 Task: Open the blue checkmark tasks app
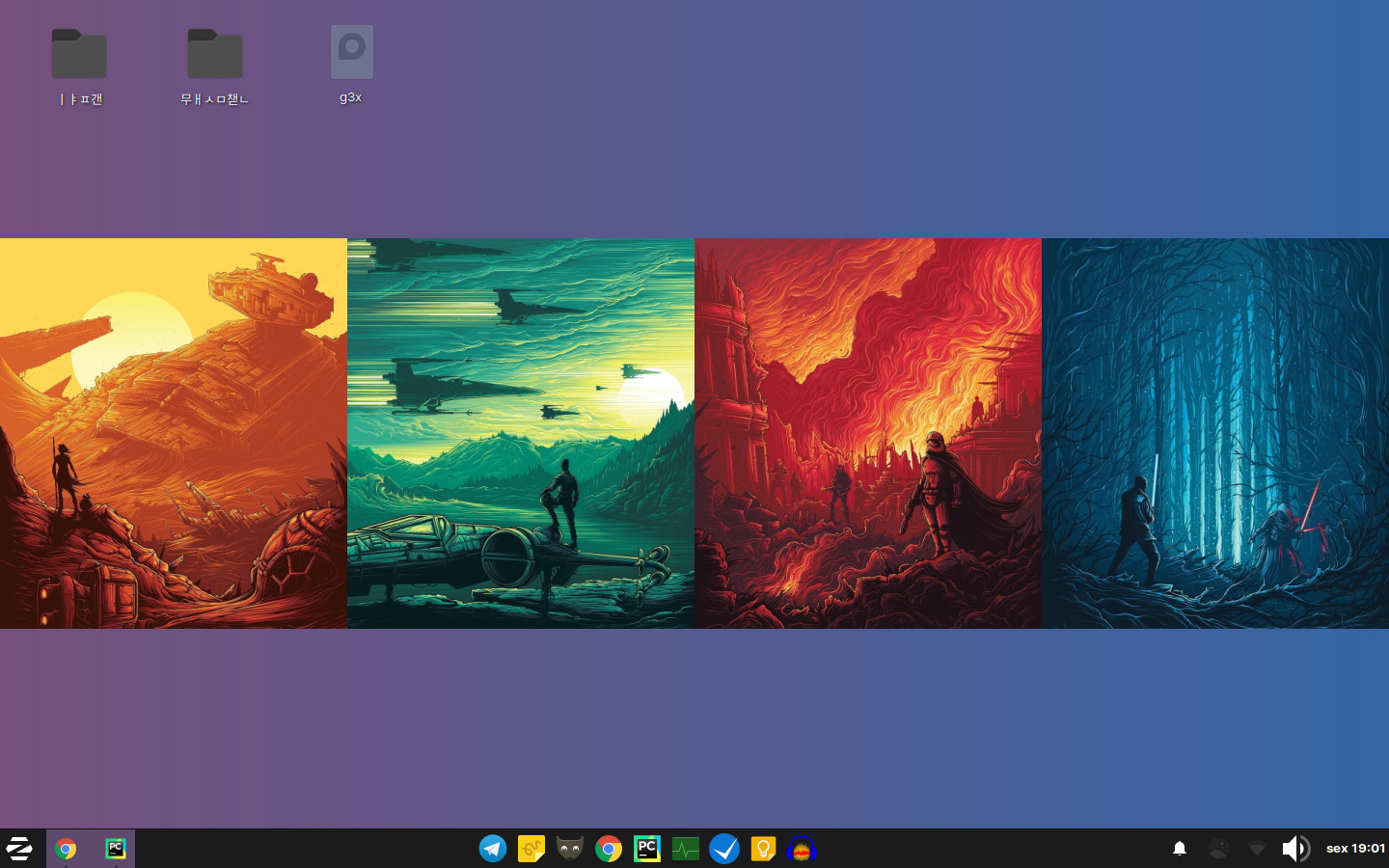pyautogui.click(x=724, y=849)
